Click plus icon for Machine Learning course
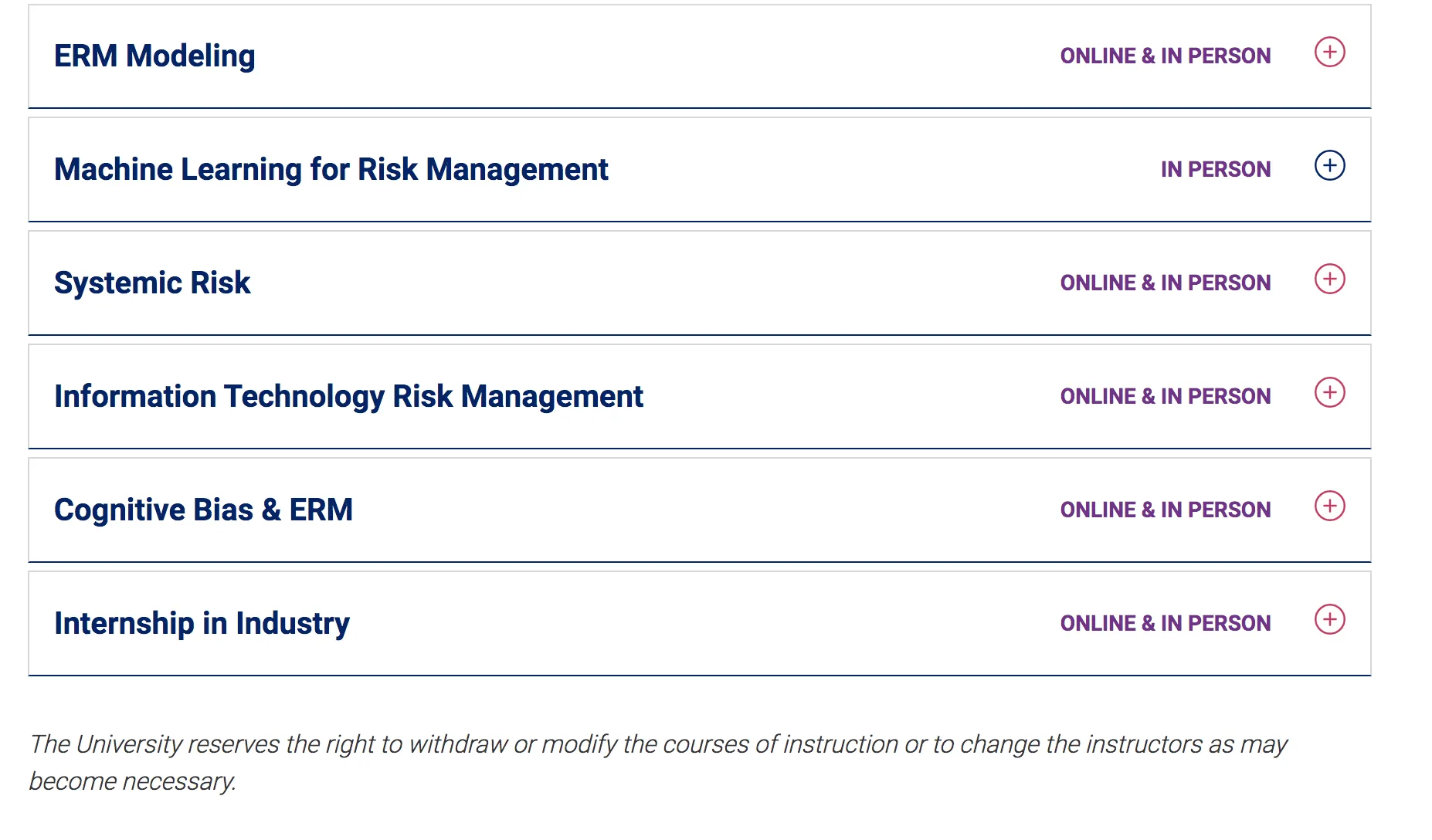This screenshot has width=1432, height=840. 1329,166
